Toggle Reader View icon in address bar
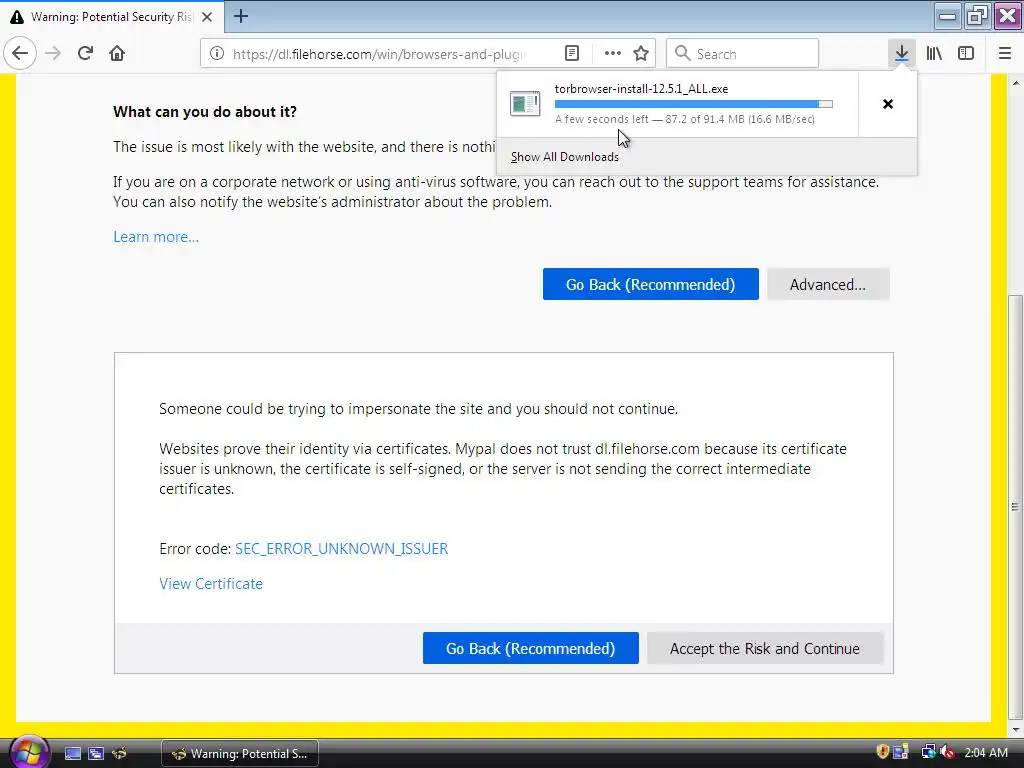 (571, 54)
